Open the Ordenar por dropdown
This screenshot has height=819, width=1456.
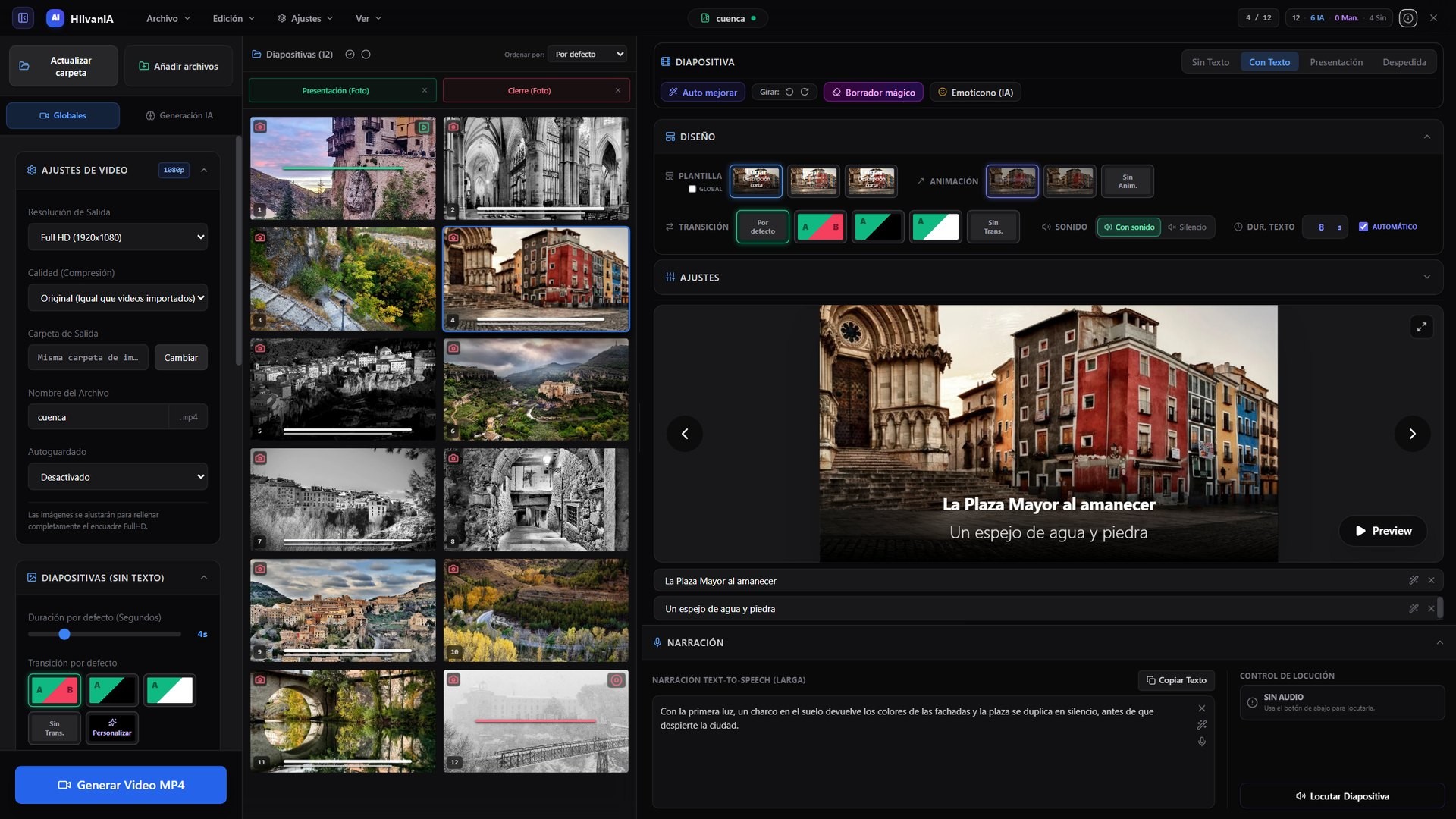pos(588,54)
